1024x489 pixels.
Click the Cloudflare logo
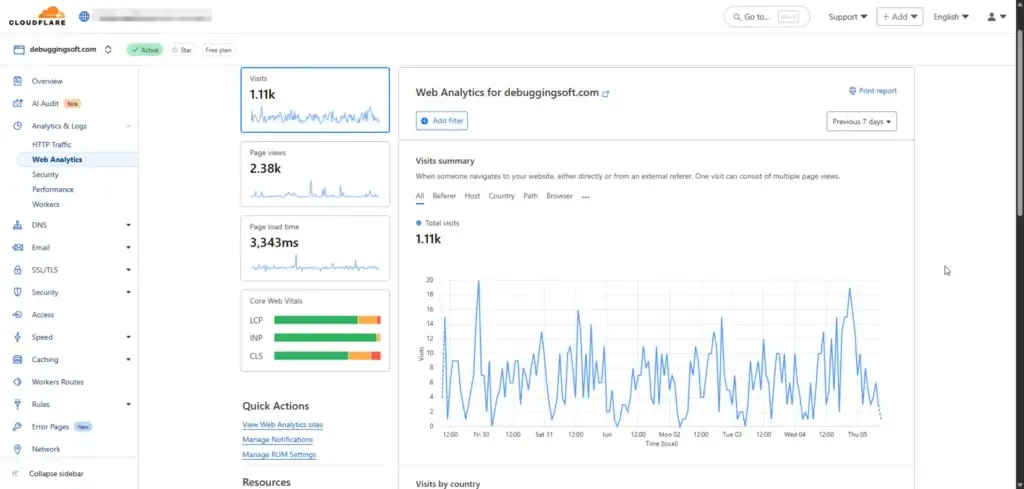tap(37, 16)
